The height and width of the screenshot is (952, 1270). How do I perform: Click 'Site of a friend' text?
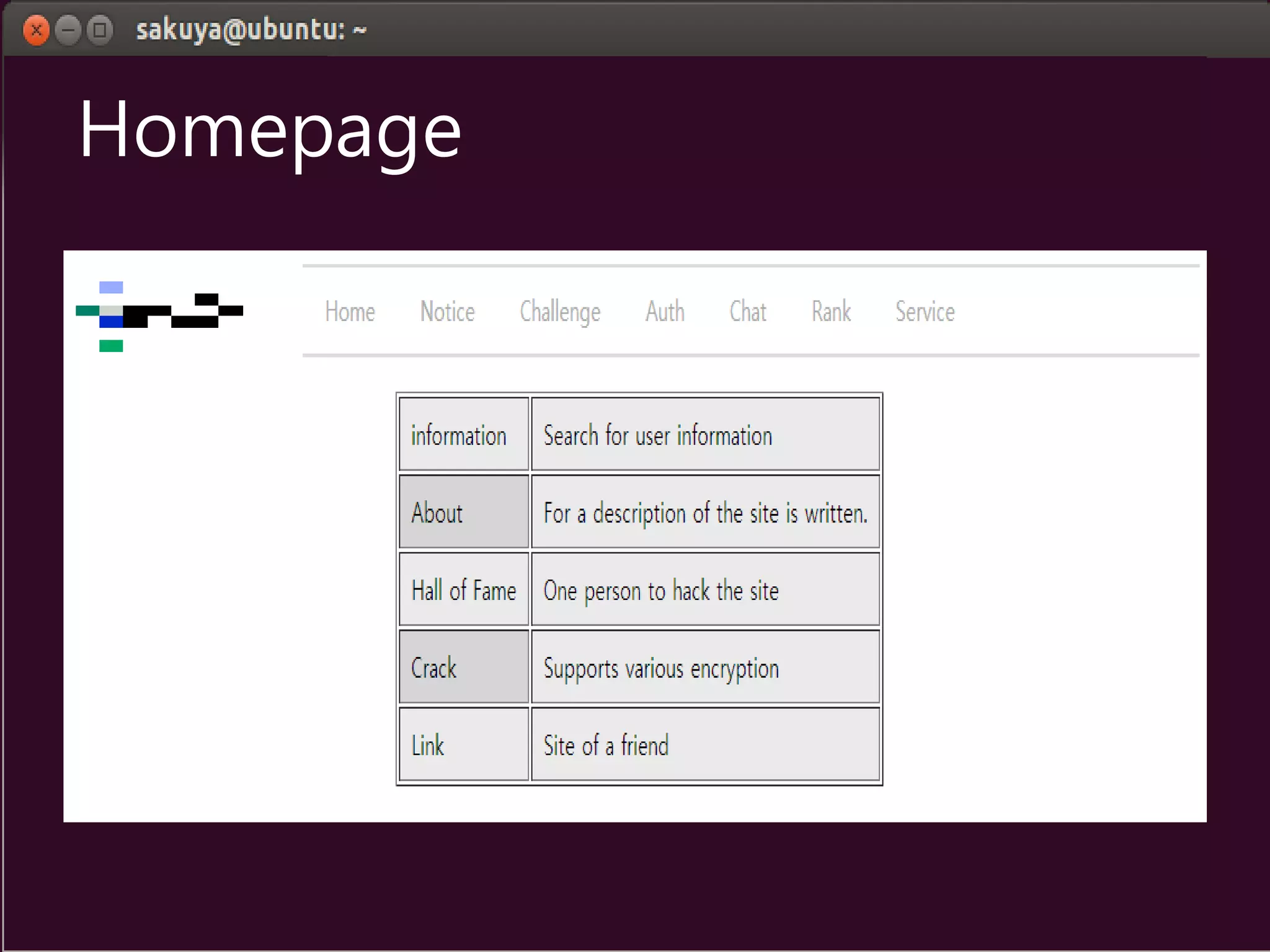click(606, 745)
